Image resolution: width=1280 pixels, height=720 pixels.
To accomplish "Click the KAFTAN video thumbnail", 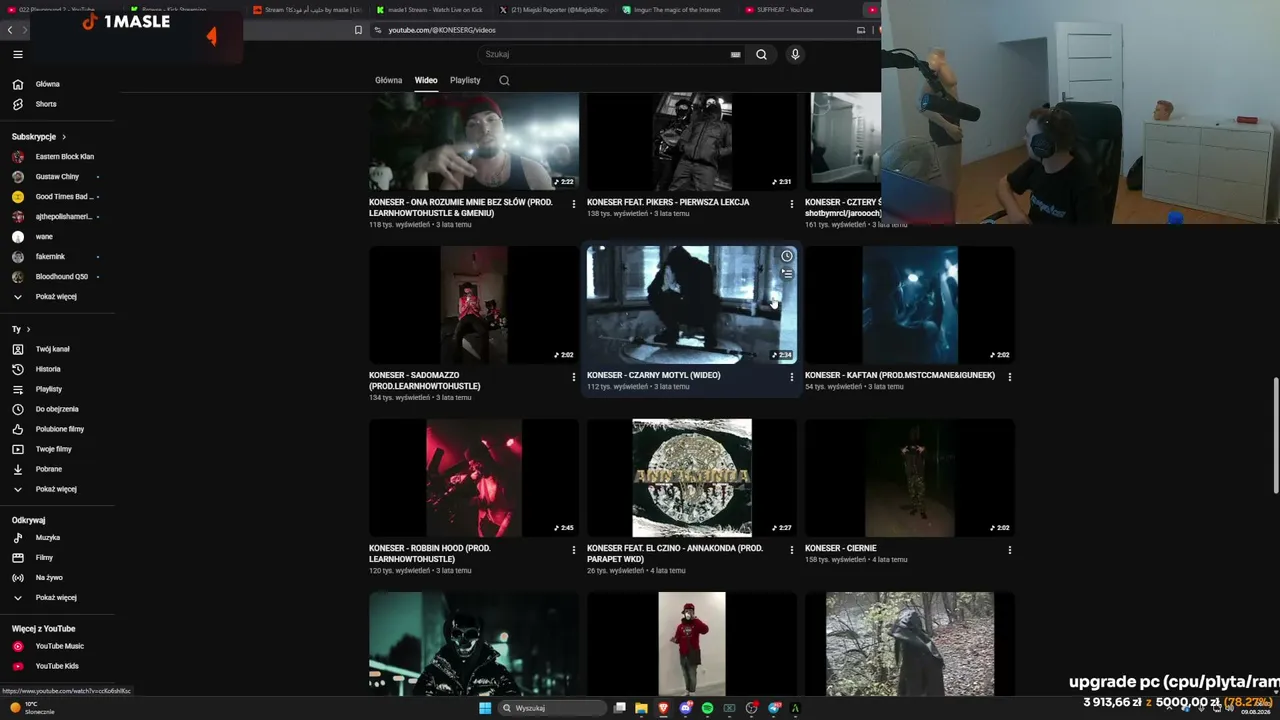I will click(910, 305).
